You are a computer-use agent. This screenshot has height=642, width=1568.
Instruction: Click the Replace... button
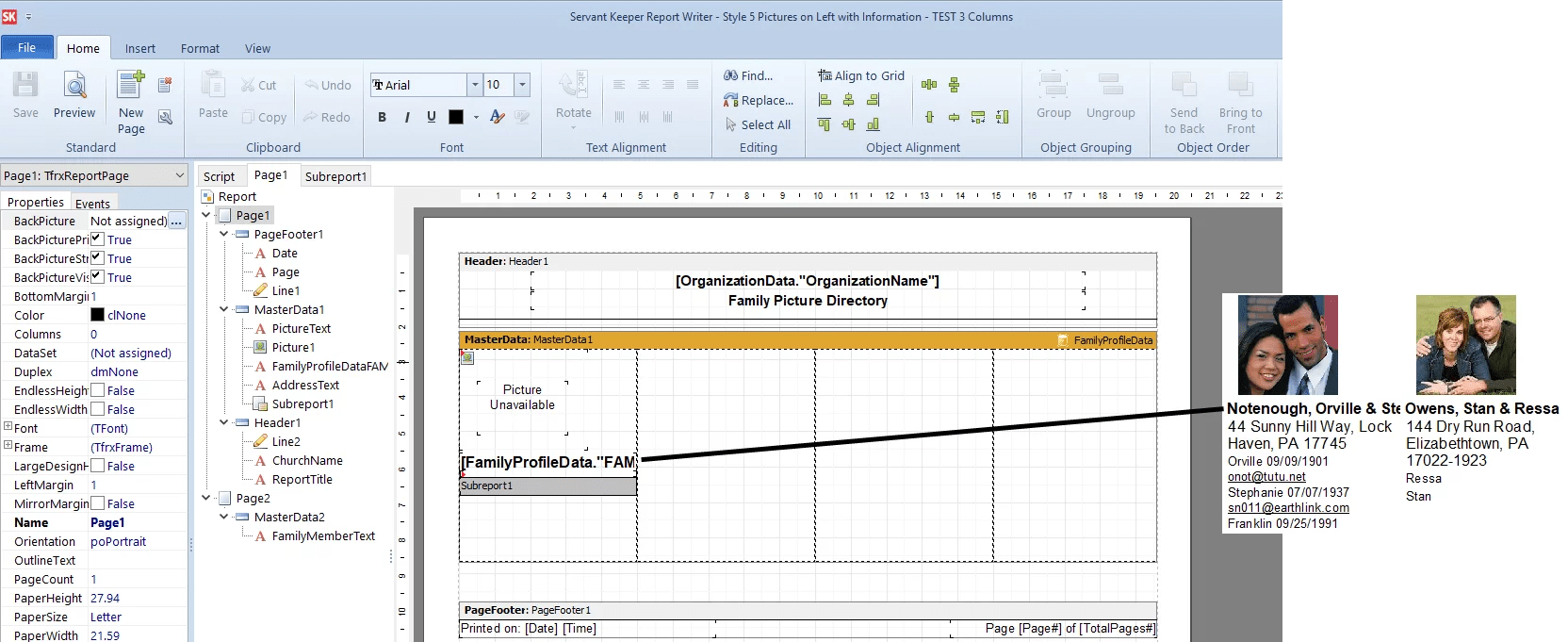pos(758,100)
